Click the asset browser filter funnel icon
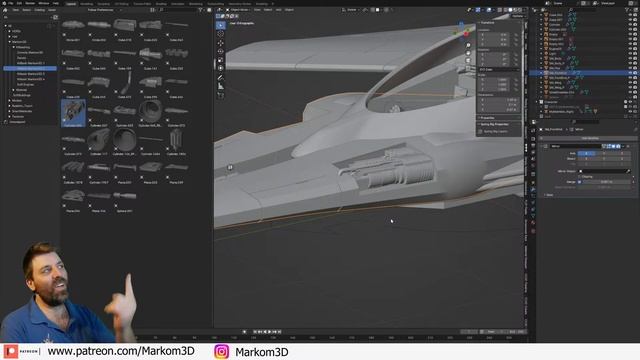The height and width of the screenshot is (360, 640). [201, 10]
